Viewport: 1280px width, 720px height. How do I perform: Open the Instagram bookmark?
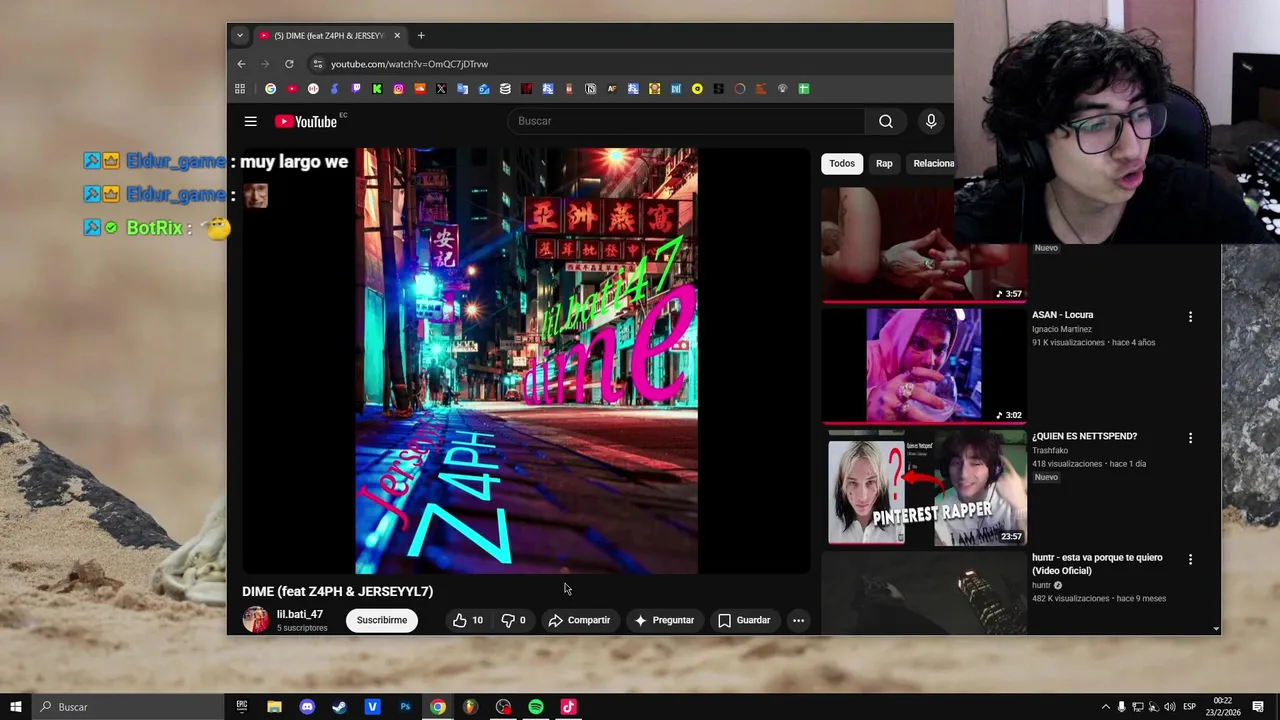(398, 89)
